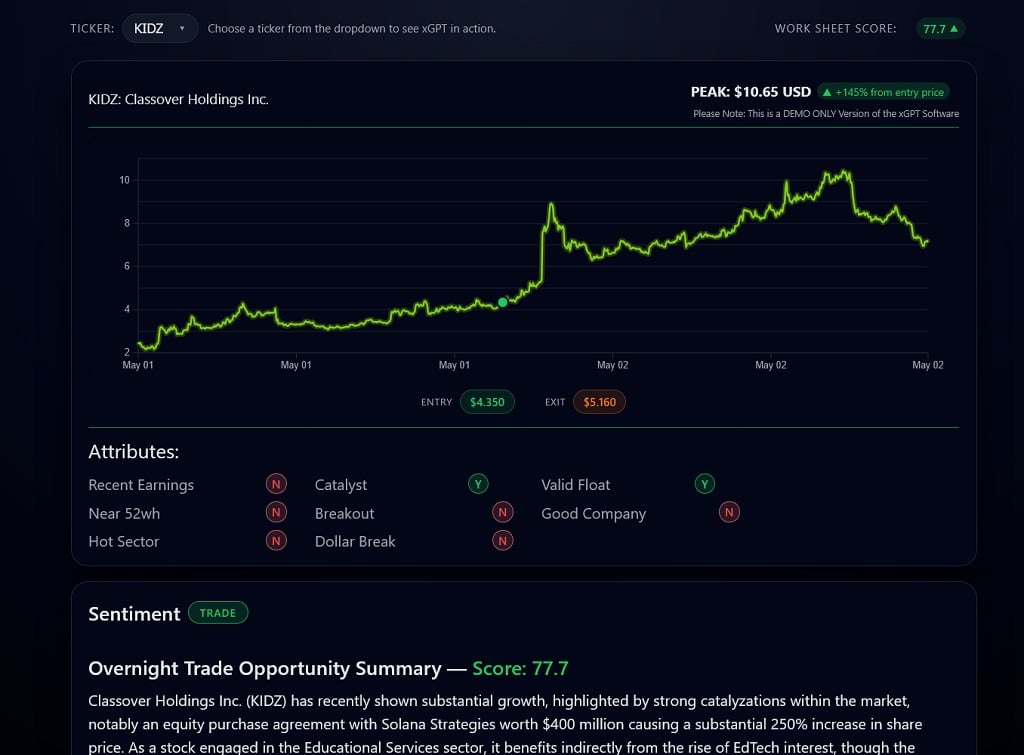The height and width of the screenshot is (755, 1024).
Task: Click the EXIT price badge showing $5.160
Action: point(599,402)
